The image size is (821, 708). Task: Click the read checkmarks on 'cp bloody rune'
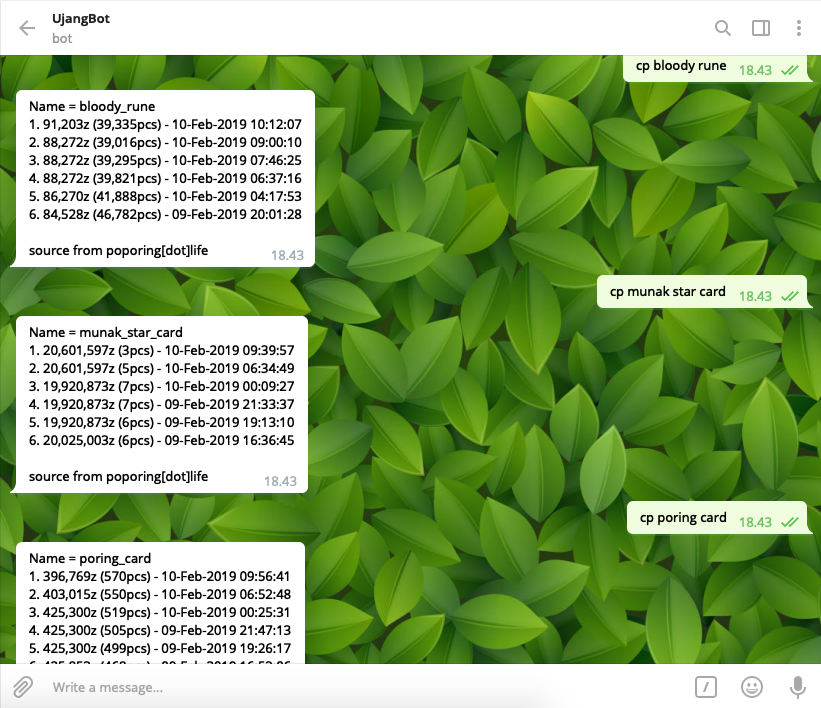click(789, 70)
